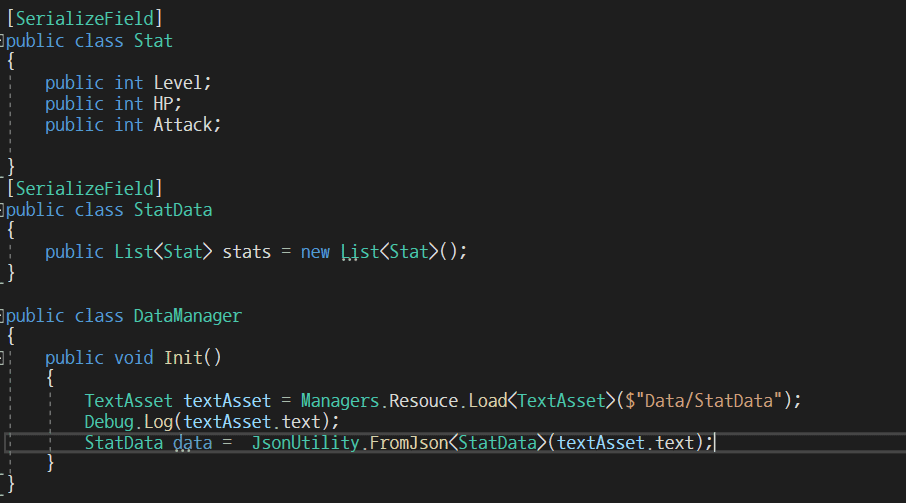906x503 pixels.
Task: Click the stats list variable name
Action: pos(247,252)
